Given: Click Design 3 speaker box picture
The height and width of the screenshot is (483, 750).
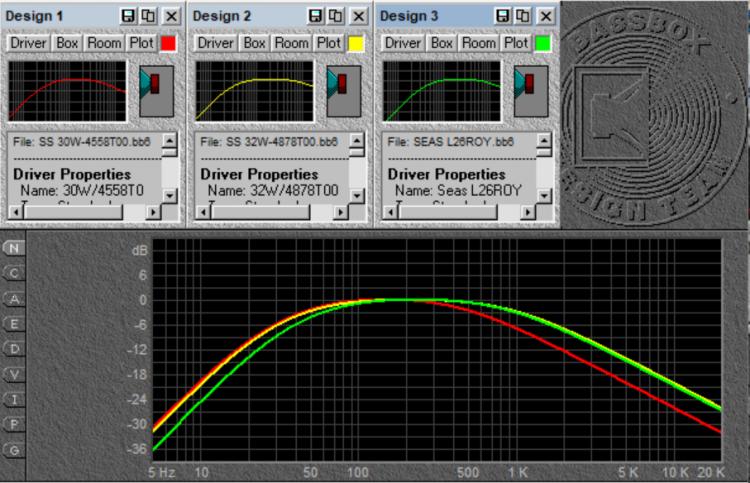Looking at the screenshot, I should point(531,91).
